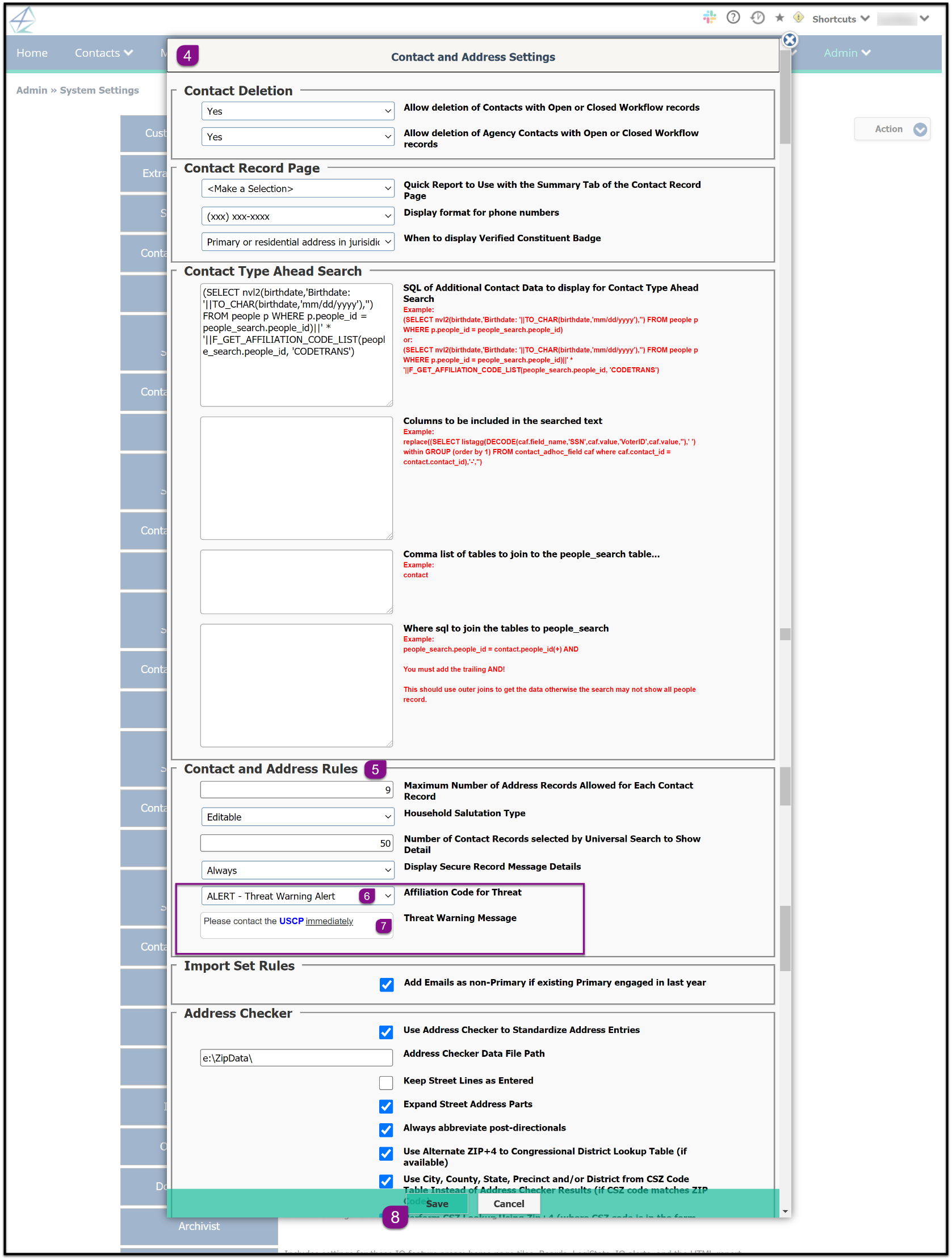Open the Slack integration icon
Viewport: 952px width, 1260px height.
709,18
